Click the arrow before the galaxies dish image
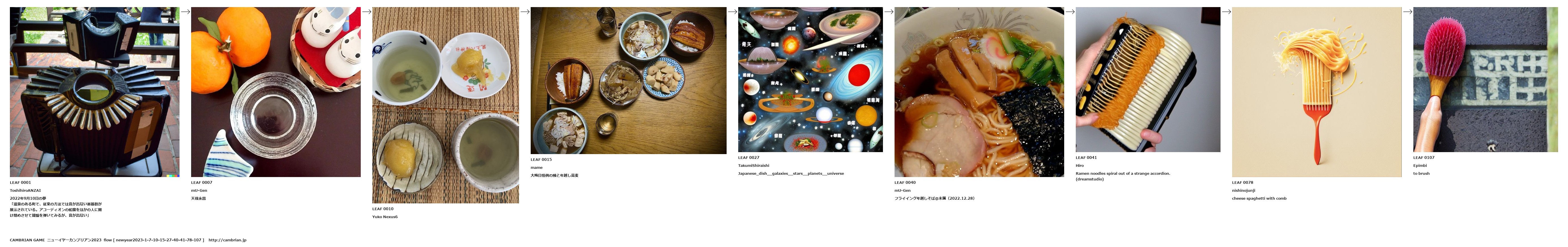This screenshot has width=1568, height=247. 732,12
